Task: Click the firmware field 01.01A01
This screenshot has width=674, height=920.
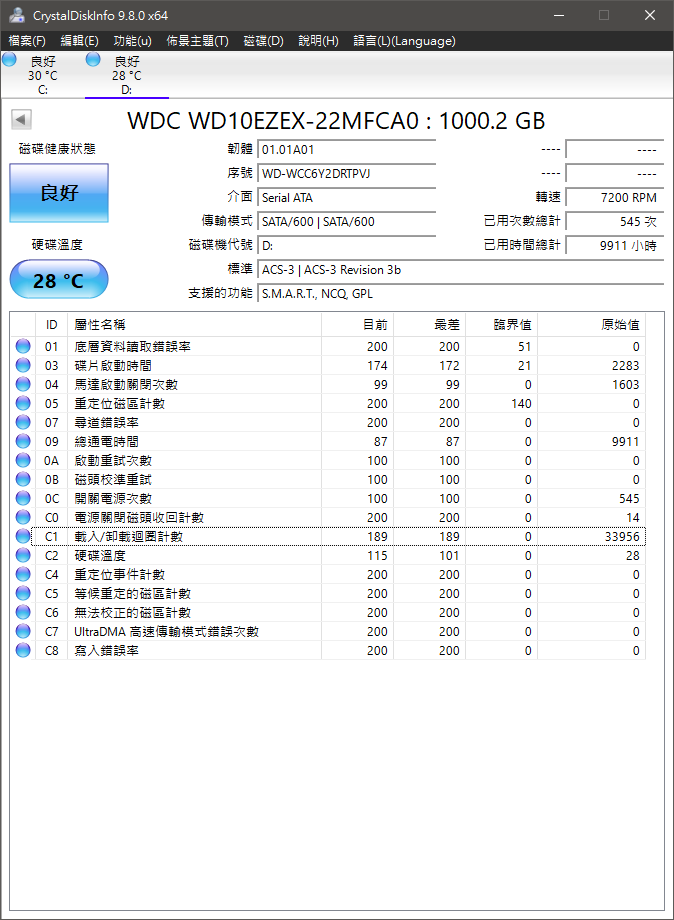Action: [x=347, y=150]
